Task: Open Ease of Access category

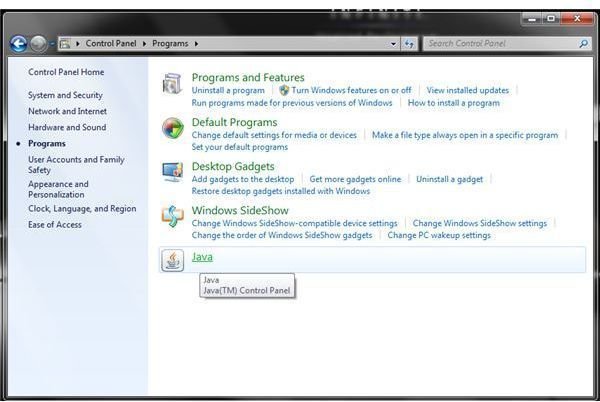Action: (55, 225)
